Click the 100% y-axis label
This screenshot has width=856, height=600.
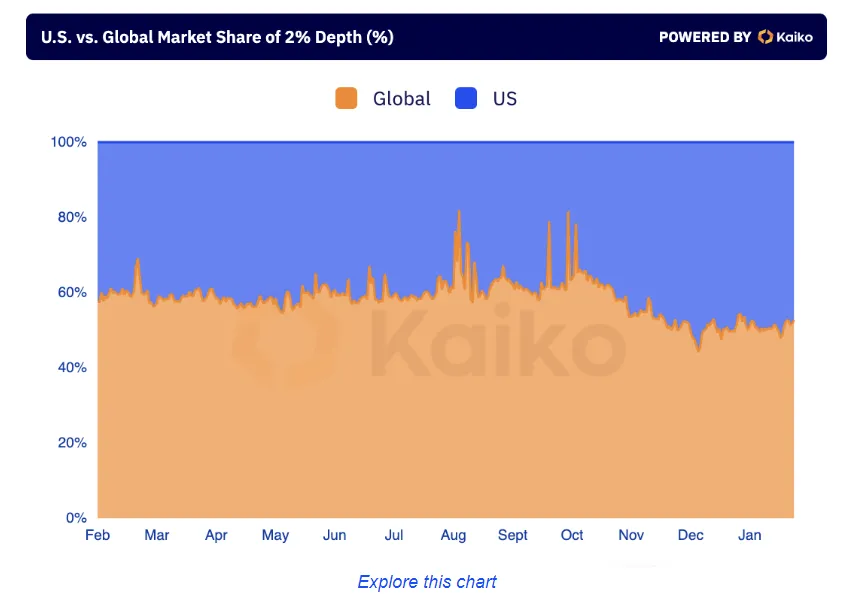point(69,142)
